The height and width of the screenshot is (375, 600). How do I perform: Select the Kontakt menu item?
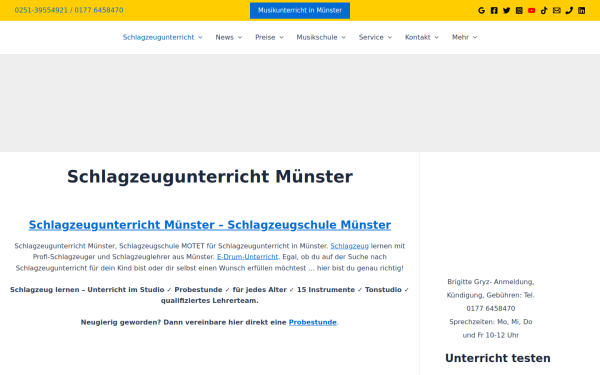tap(417, 38)
